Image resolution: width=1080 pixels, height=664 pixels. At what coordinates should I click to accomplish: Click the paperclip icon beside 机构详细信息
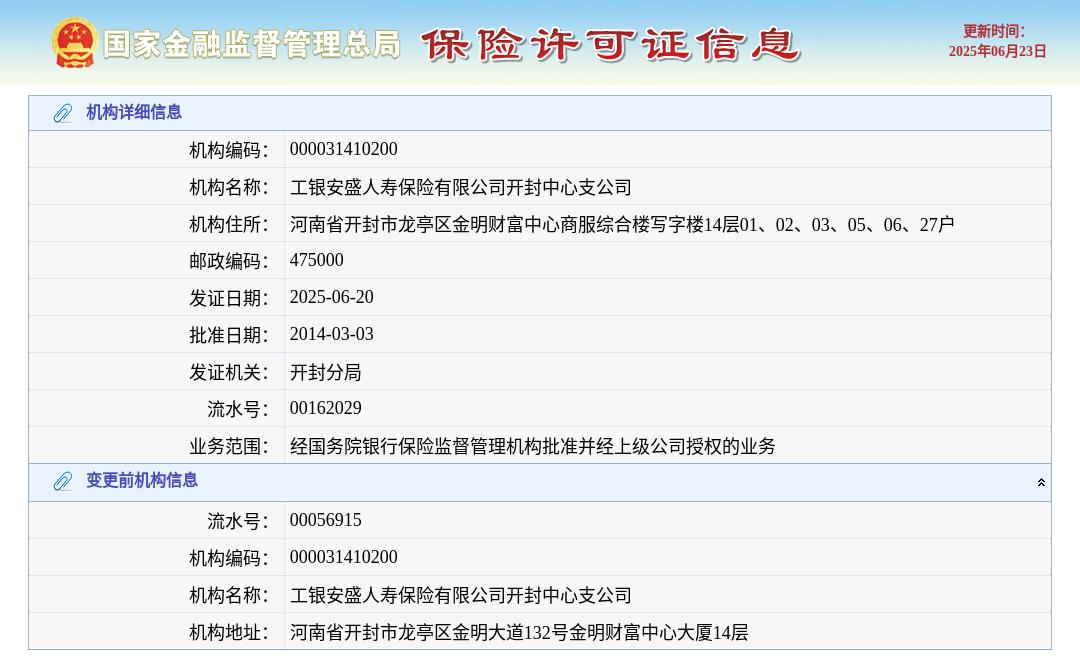pyautogui.click(x=63, y=113)
